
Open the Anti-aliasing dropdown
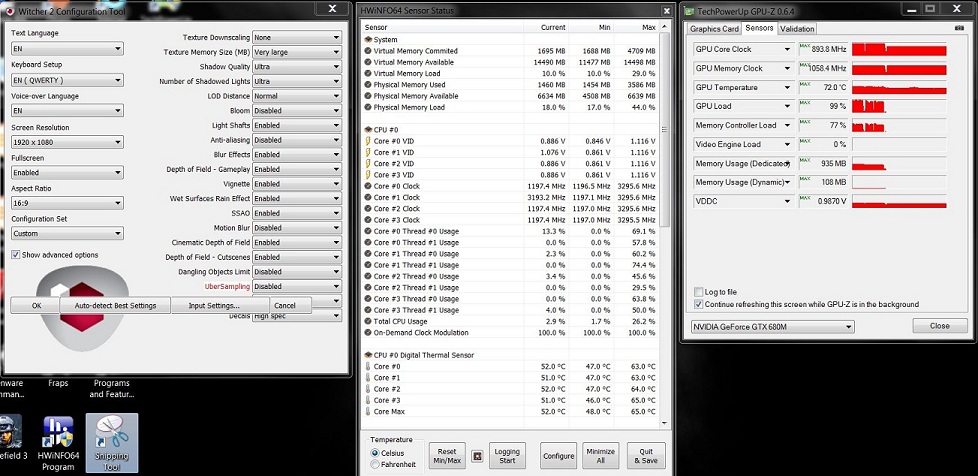pyautogui.click(x=297, y=140)
